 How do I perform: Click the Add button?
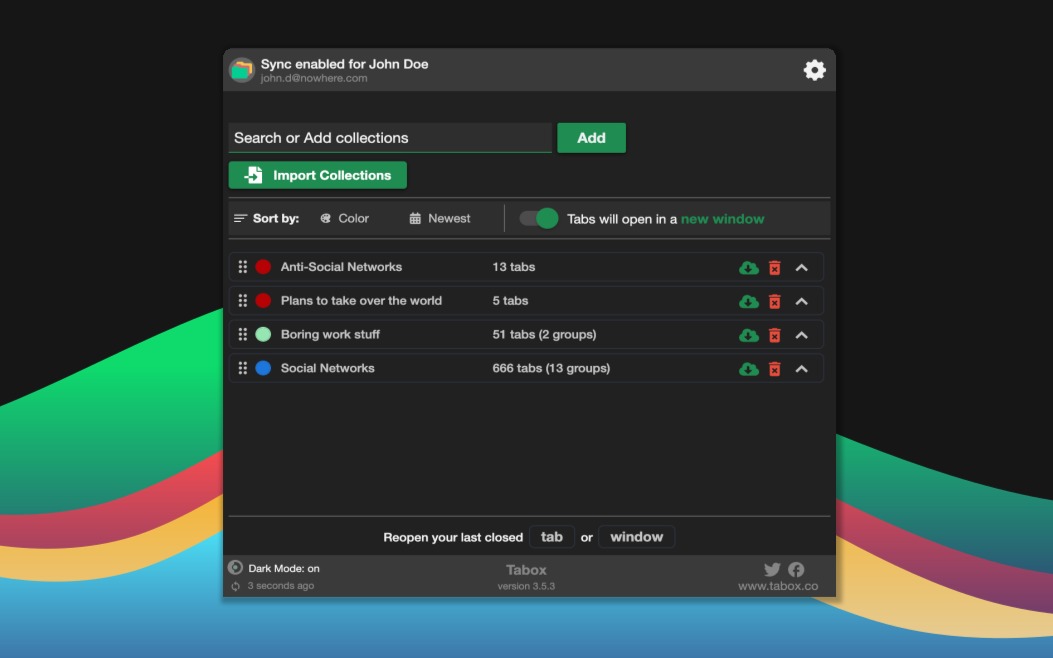591,138
